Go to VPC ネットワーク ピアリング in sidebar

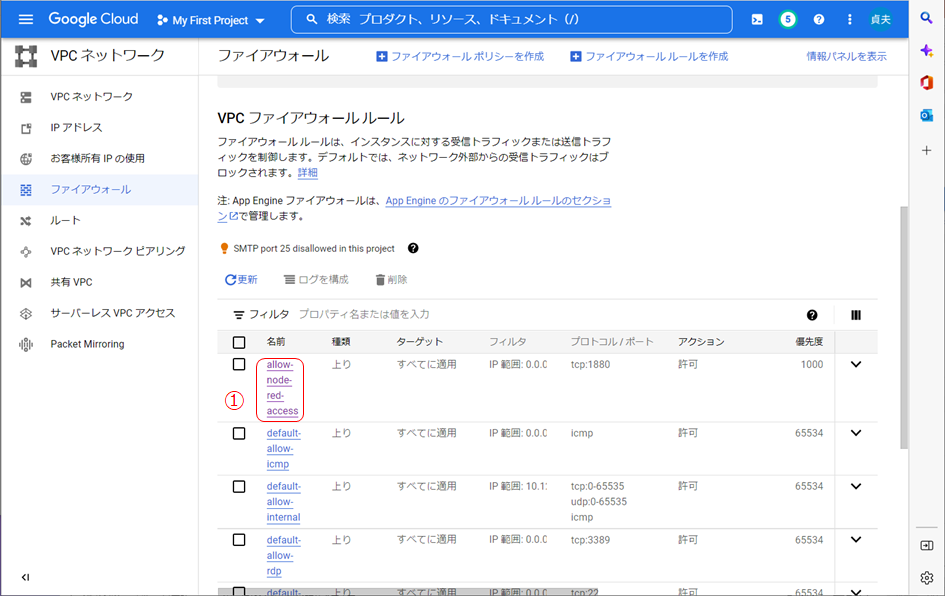pyautogui.click(x=117, y=251)
